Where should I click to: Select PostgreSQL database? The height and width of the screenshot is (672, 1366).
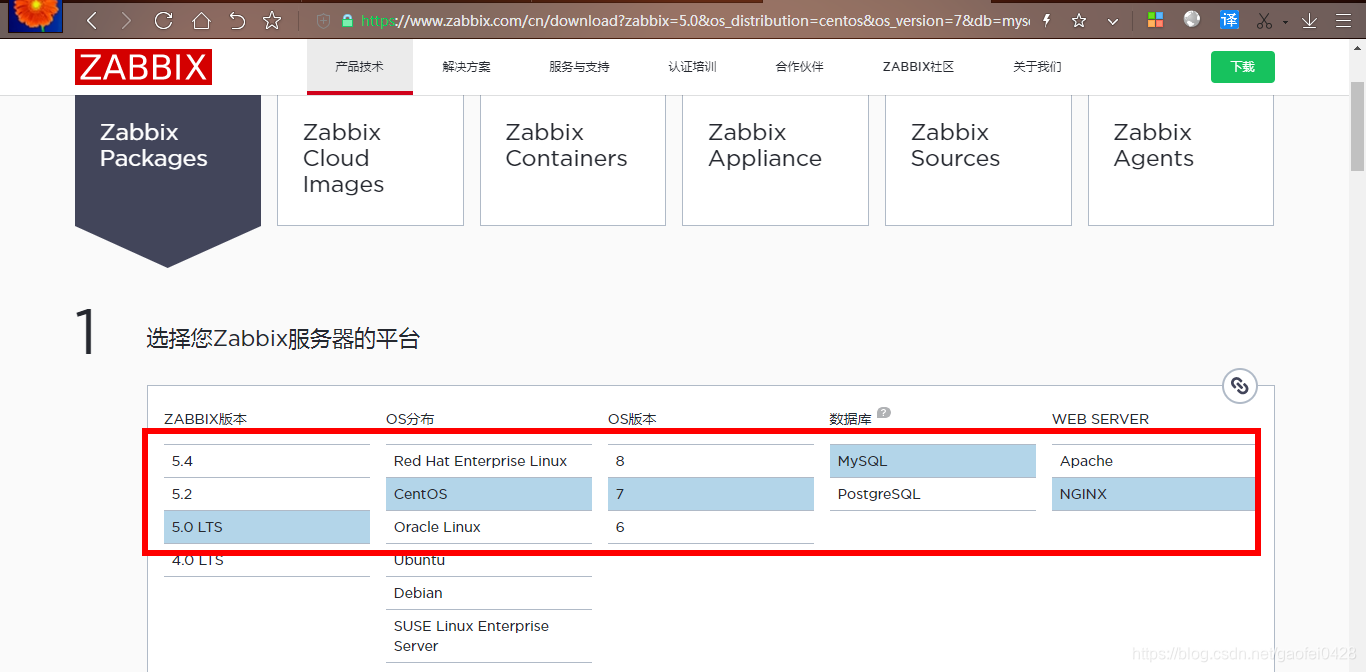pyautogui.click(x=933, y=494)
